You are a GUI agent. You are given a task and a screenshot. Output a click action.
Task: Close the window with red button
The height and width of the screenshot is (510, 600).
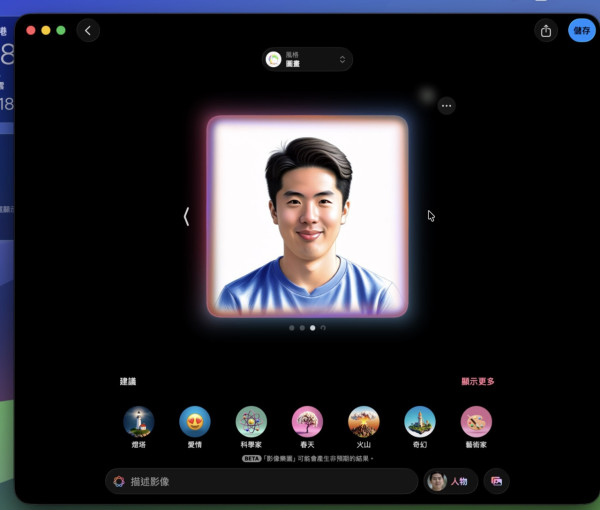coord(31,30)
